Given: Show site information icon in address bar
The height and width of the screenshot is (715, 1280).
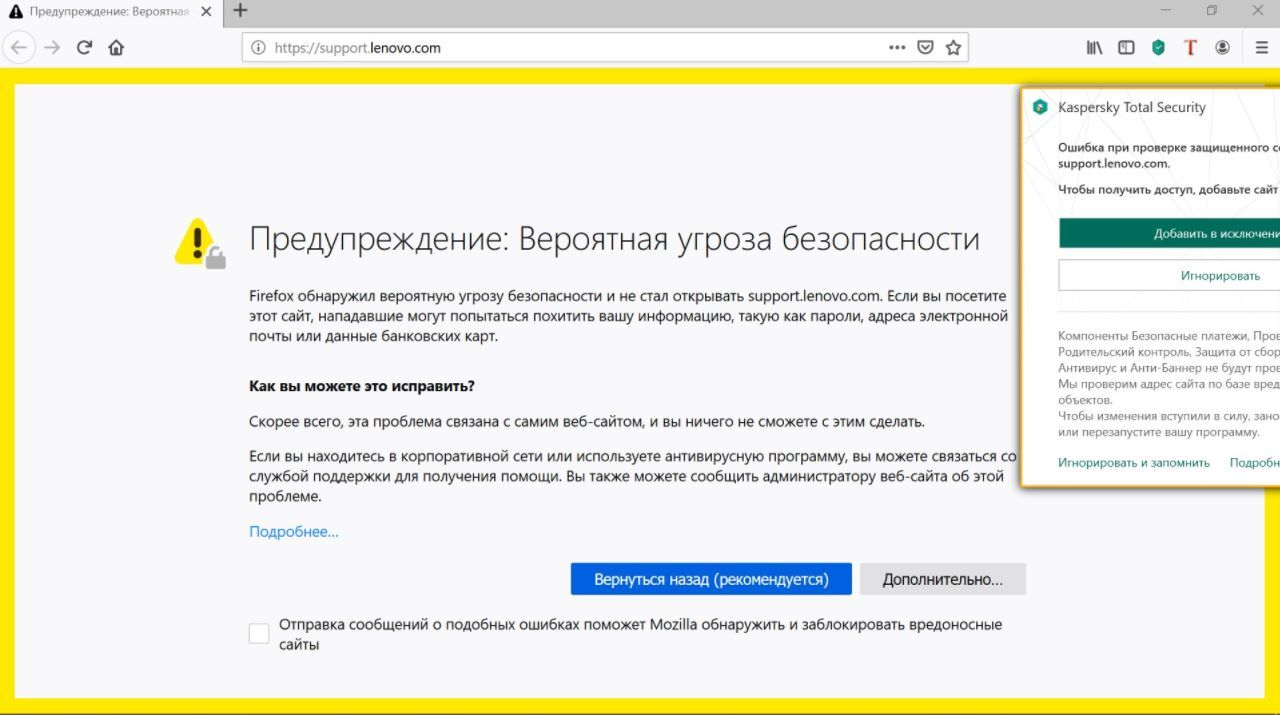Looking at the screenshot, I should (x=258, y=47).
